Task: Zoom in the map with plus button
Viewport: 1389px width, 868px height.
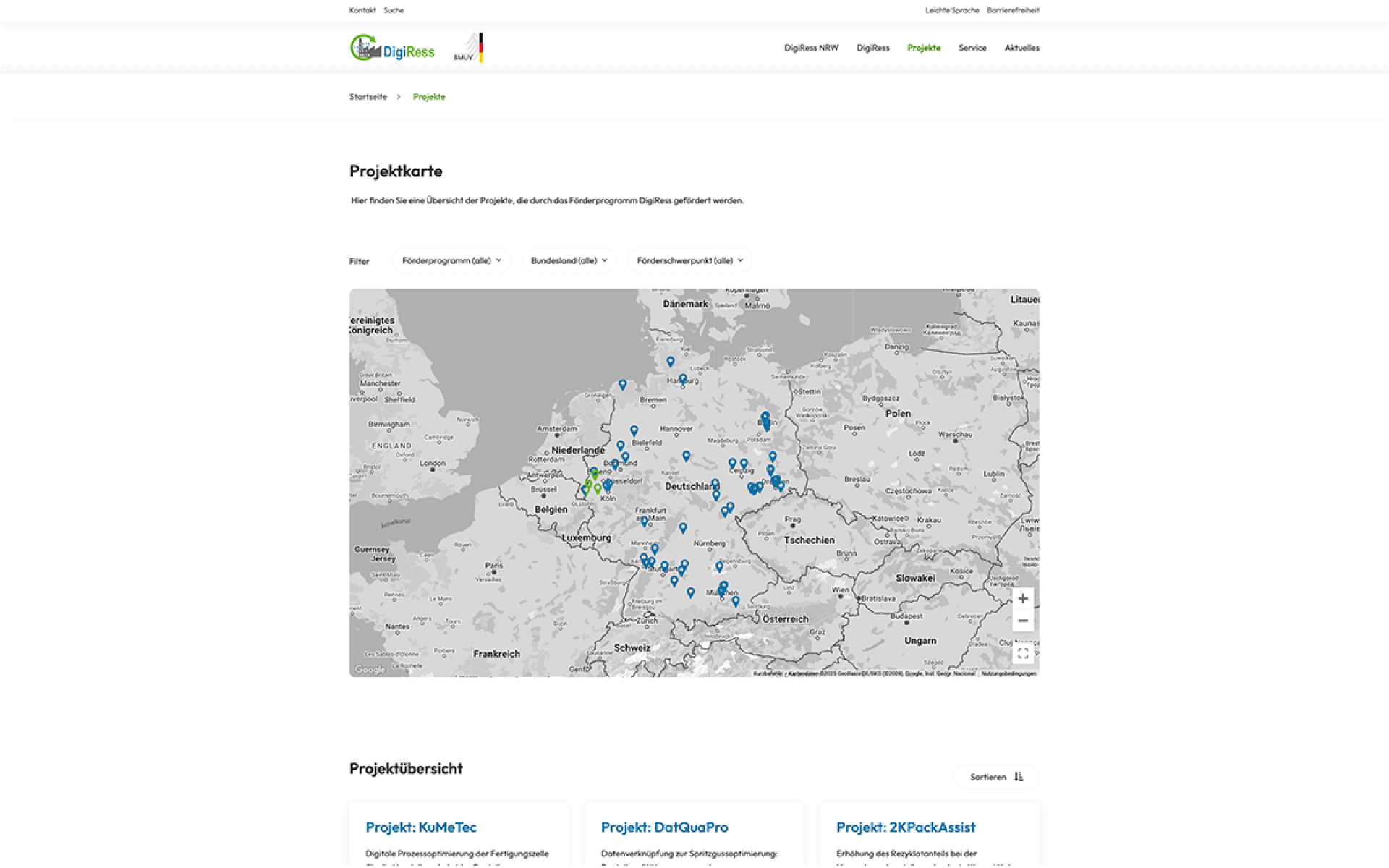Action: point(1022,598)
